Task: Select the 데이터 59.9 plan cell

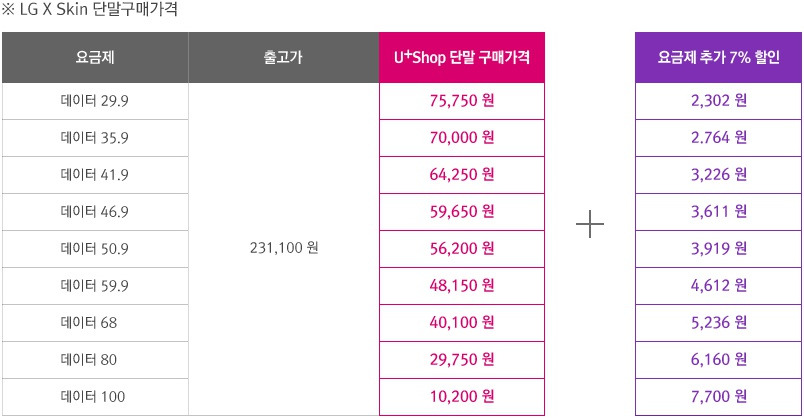Action: 95,286
